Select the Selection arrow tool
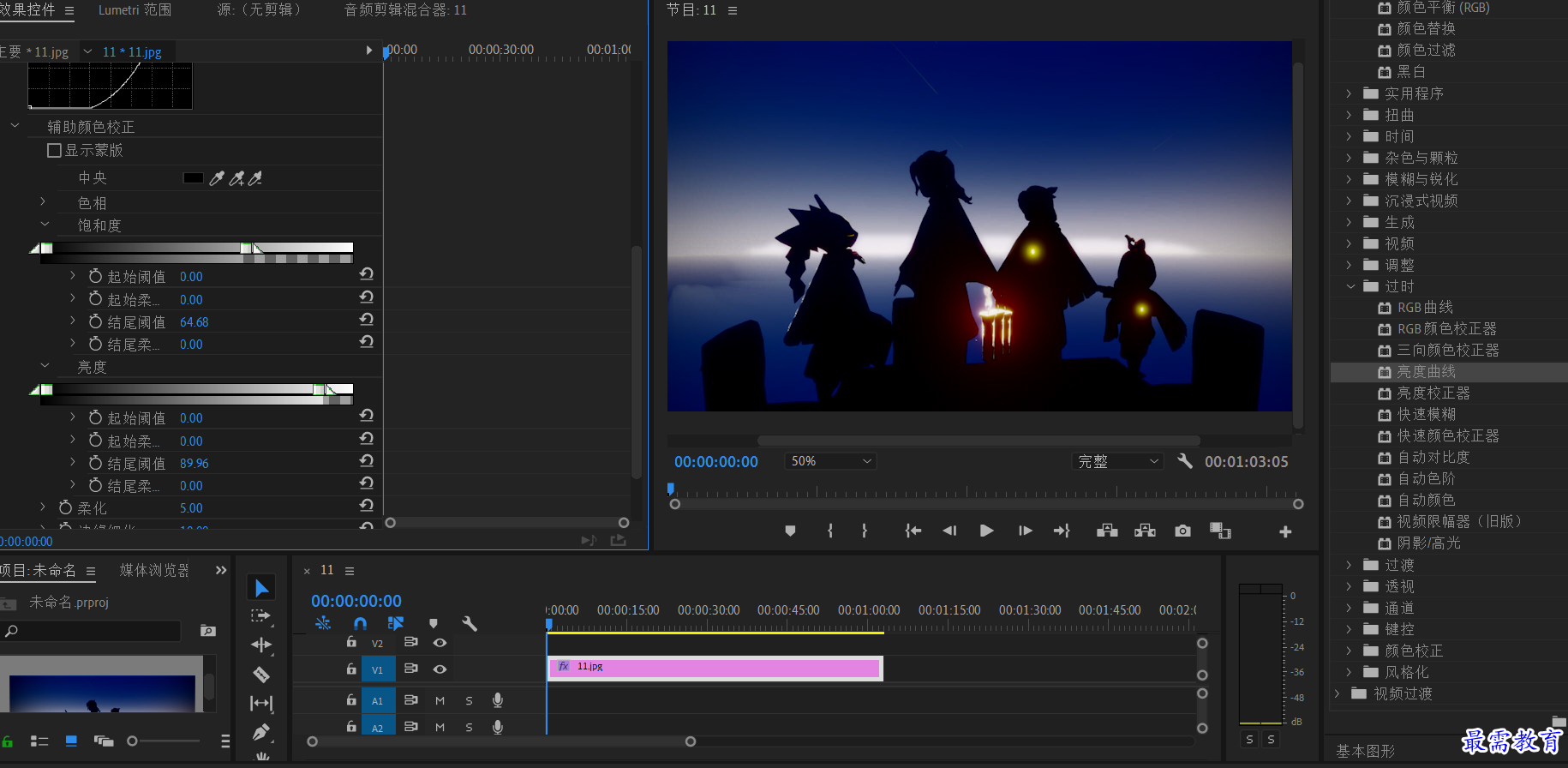This screenshot has height=768, width=1568. click(262, 588)
